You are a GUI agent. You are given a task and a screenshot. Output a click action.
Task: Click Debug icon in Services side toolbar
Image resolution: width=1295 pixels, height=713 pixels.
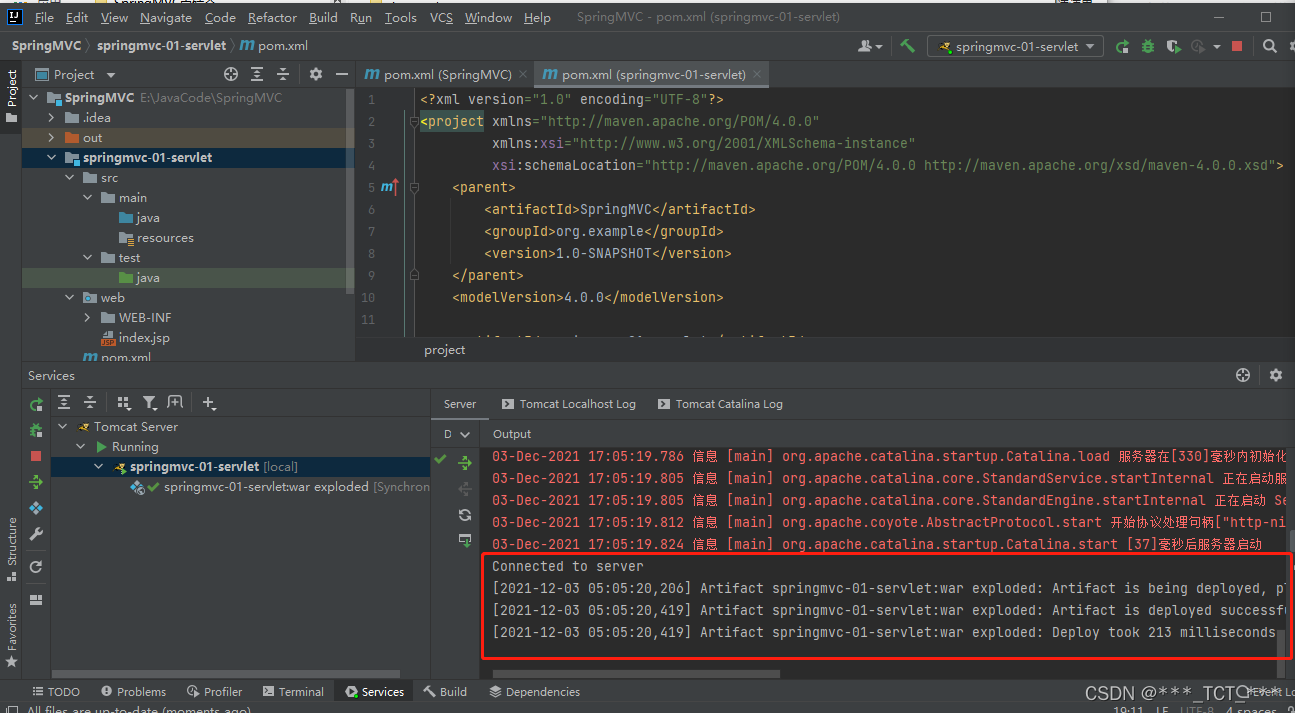click(x=36, y=430)
